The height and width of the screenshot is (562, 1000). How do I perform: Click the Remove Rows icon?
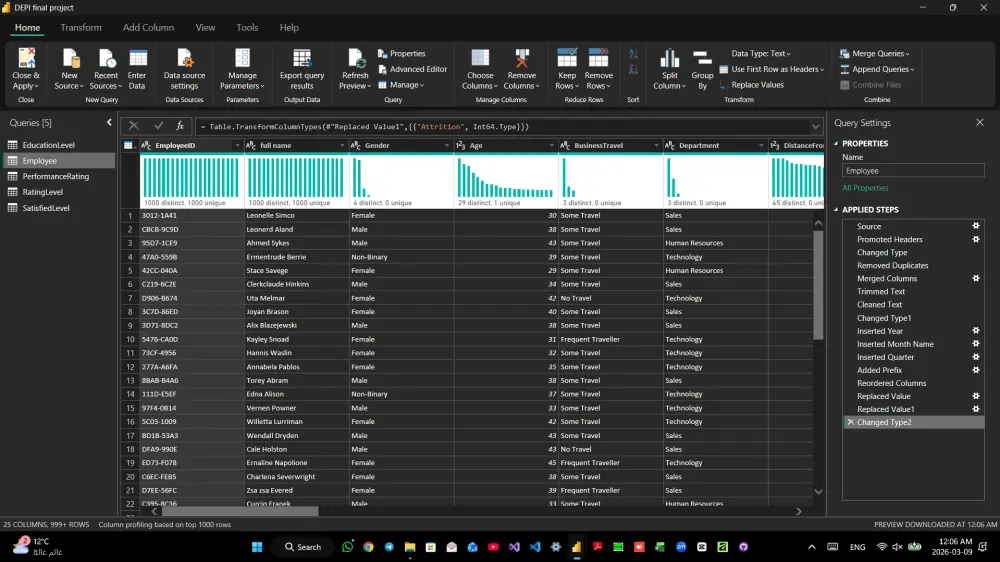pyautogui.click(x=598, y=58)
